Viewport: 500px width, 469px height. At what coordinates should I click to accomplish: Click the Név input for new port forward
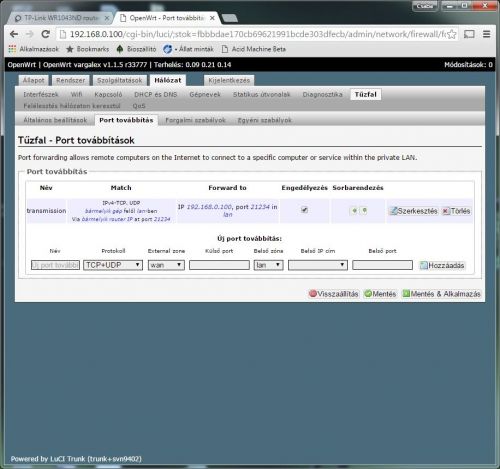[55, 265]
